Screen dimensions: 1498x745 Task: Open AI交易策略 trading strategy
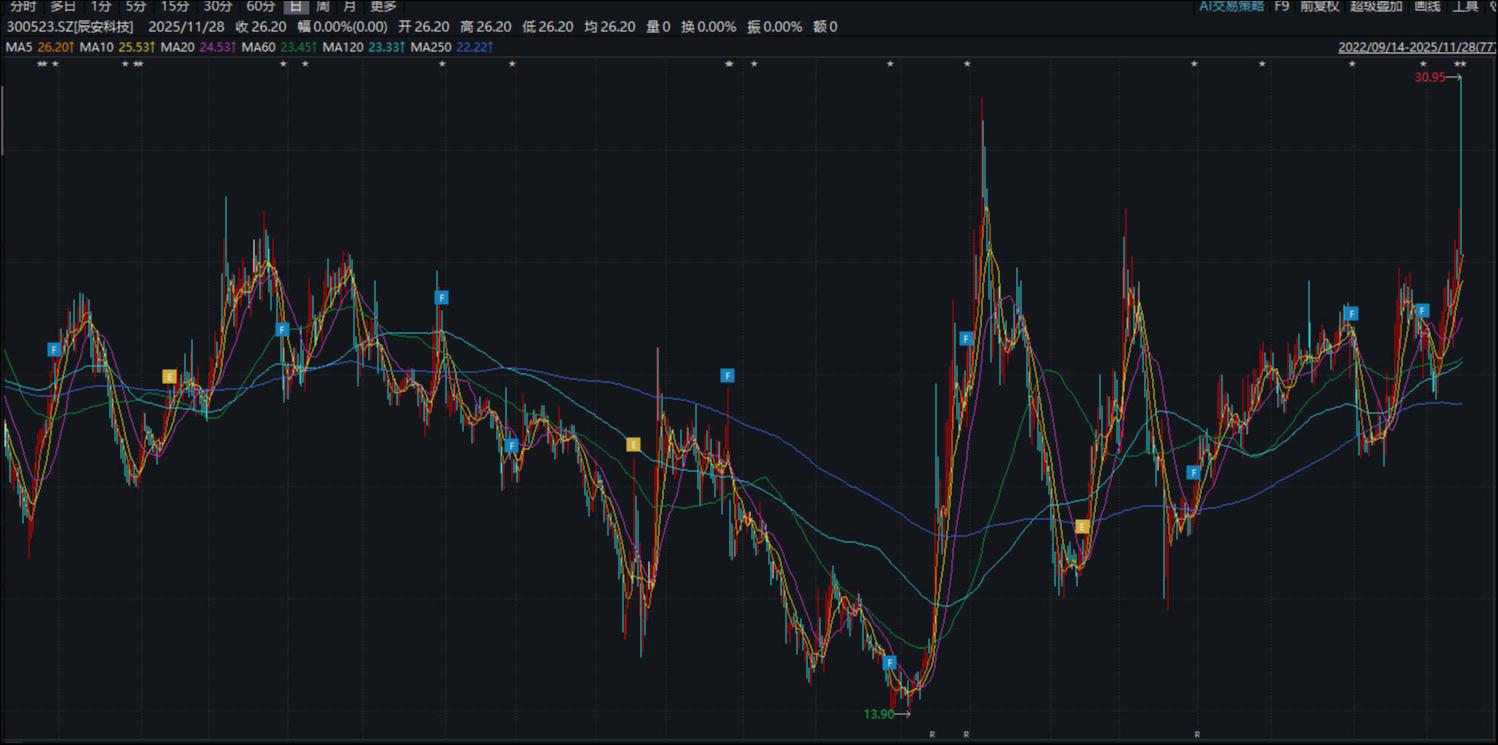pyautogui.click(x=1231, y=6)
